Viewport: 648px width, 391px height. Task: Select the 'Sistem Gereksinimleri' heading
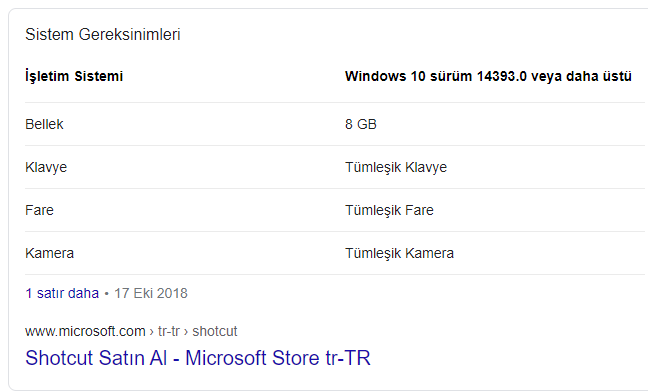(x=102, y=34)
